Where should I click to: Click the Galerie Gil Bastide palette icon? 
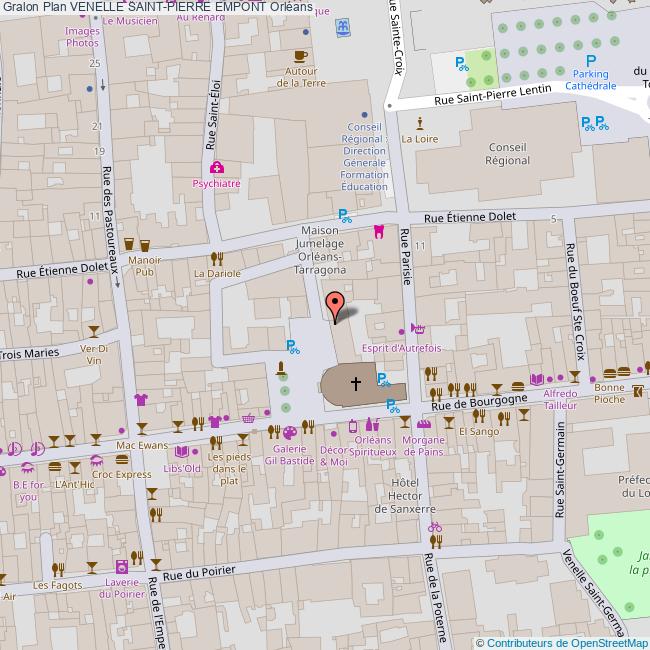(x=288, y=432)
